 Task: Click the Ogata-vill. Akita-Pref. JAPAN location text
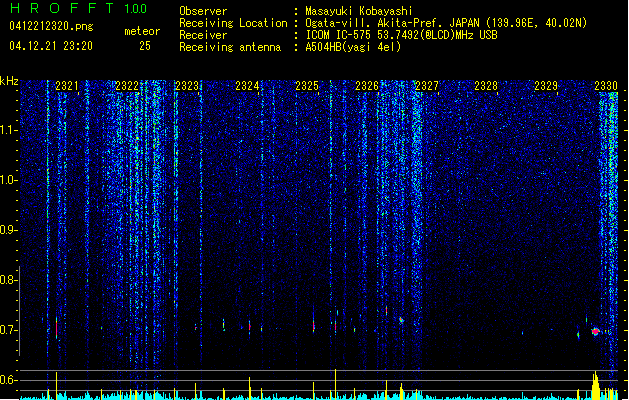[446, 23]
